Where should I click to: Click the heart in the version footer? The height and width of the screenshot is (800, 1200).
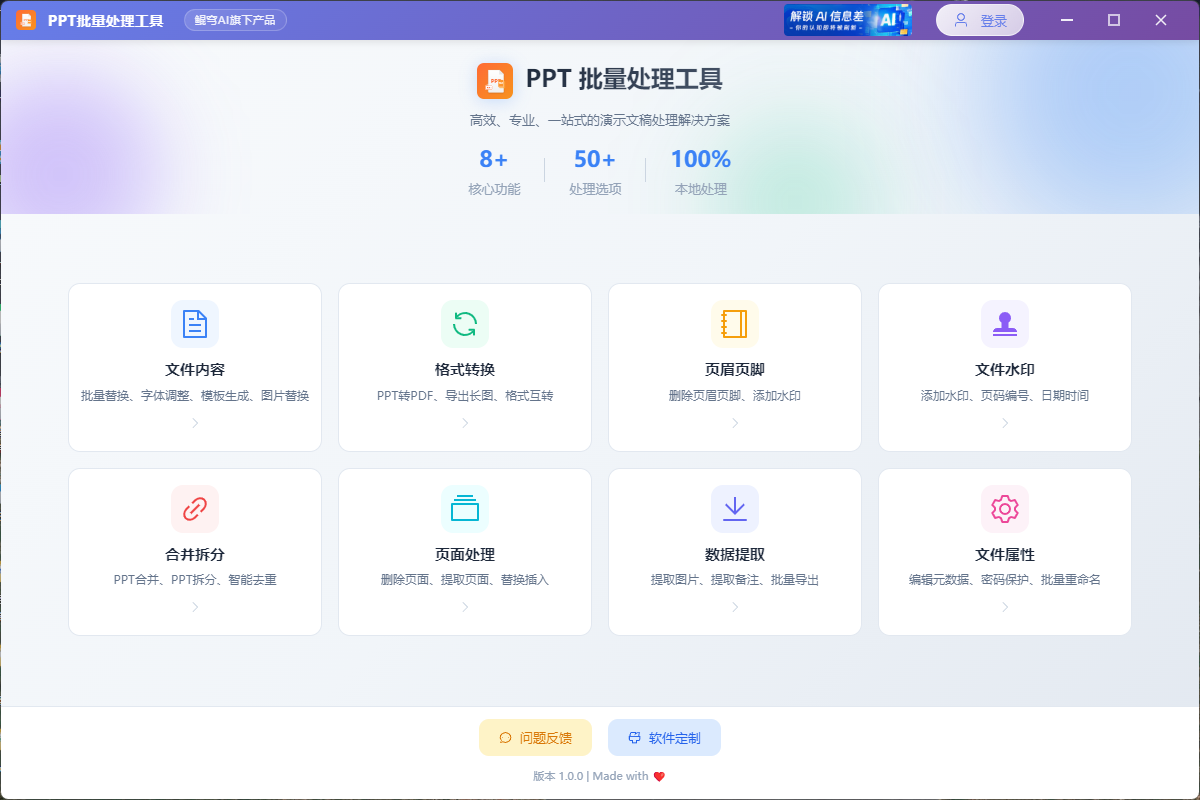(657, 775)
